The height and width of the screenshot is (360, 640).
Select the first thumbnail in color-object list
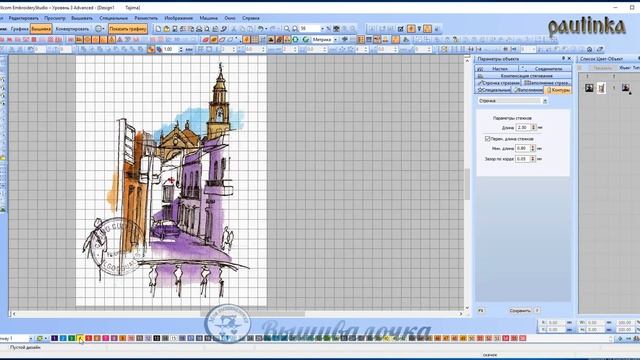pos(589,88)
